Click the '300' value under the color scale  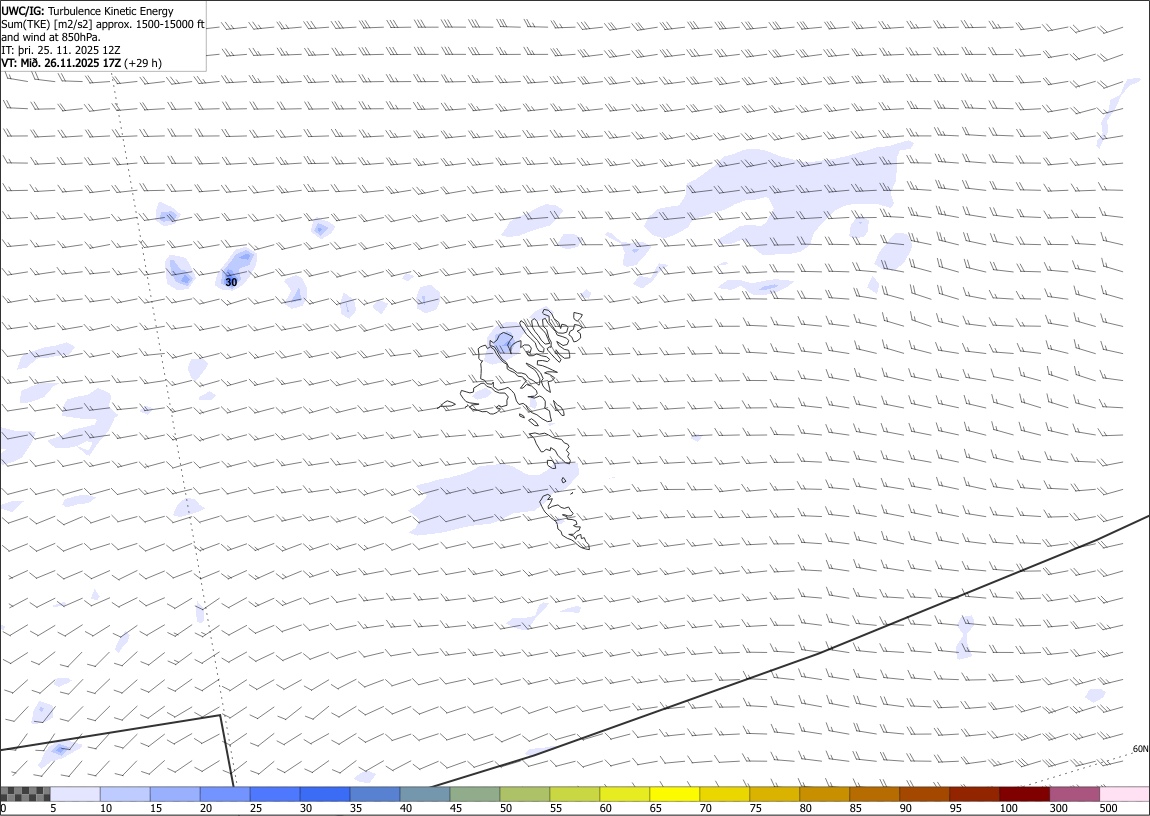[x=1058, y=808]
